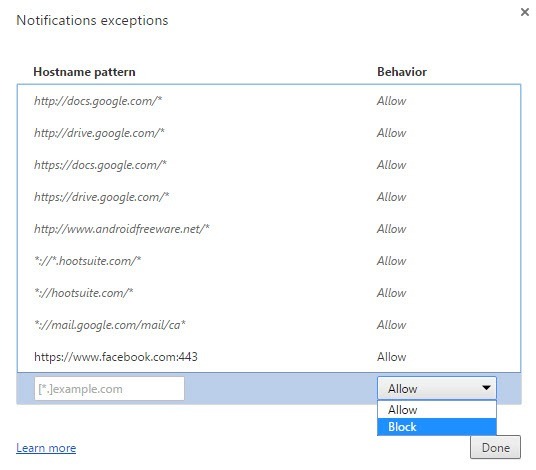Click the Done button
The width and height of the screenshot is (536, 470).
coord(495,447)
